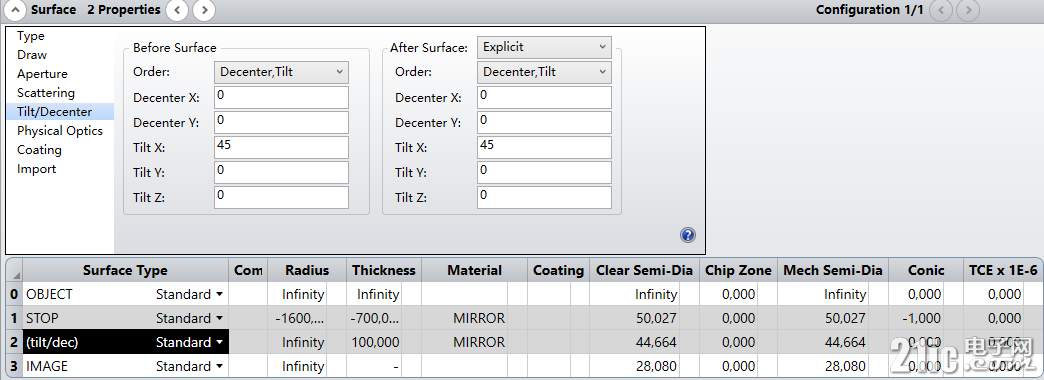Click (tilt/dec) row MIRROR material cell
Image resolution: width=1044 pixels, height=380 pixels.
point(465,342)
